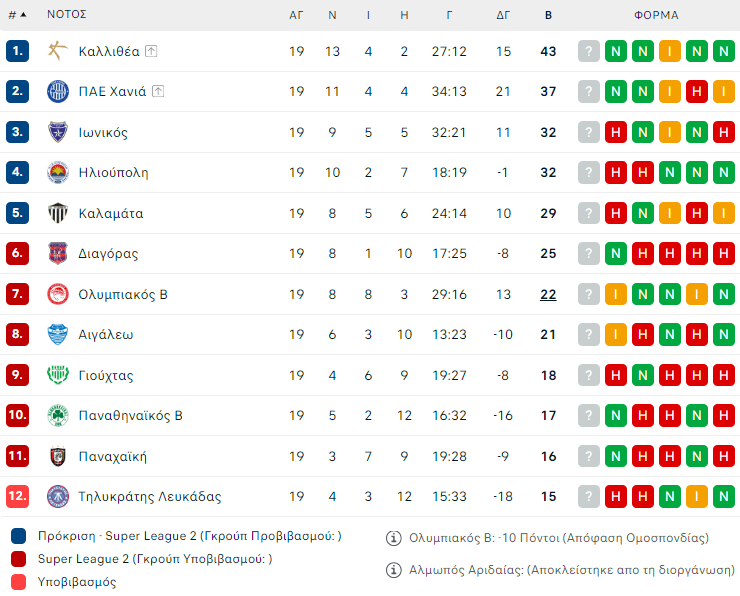Sort standings by Β points column
The image size is (740, 596).
[548, 15]
